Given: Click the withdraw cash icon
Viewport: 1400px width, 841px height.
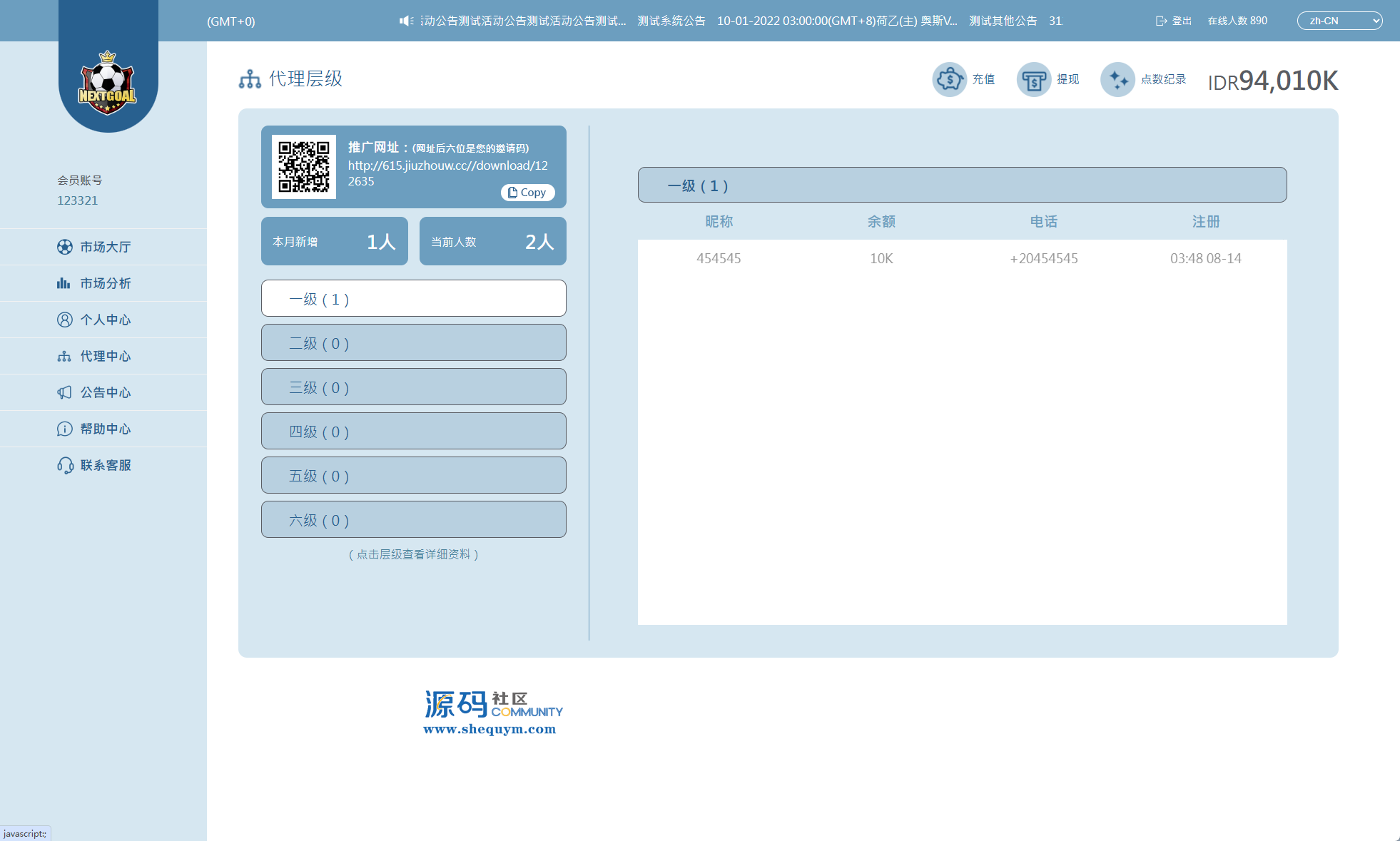Looking at the screenshot, I should tap(1033, 79).
